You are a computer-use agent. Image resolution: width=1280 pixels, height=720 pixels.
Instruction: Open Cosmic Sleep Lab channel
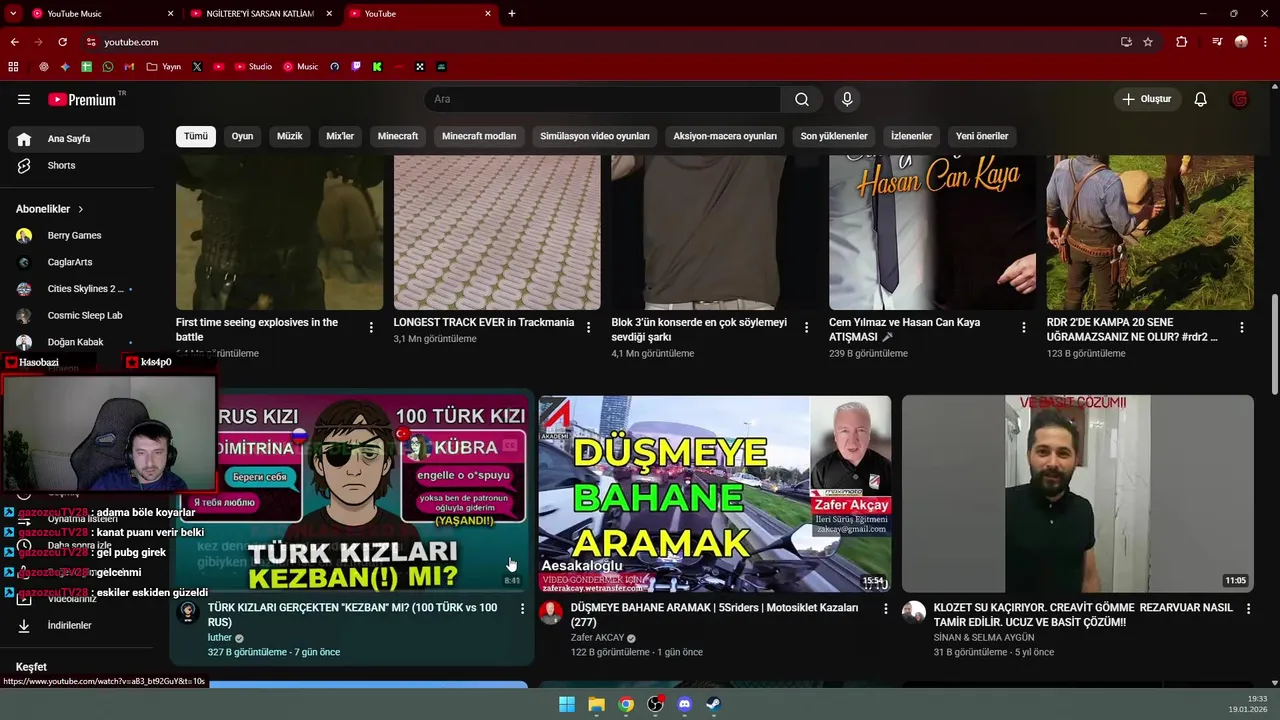coord(76,315)
